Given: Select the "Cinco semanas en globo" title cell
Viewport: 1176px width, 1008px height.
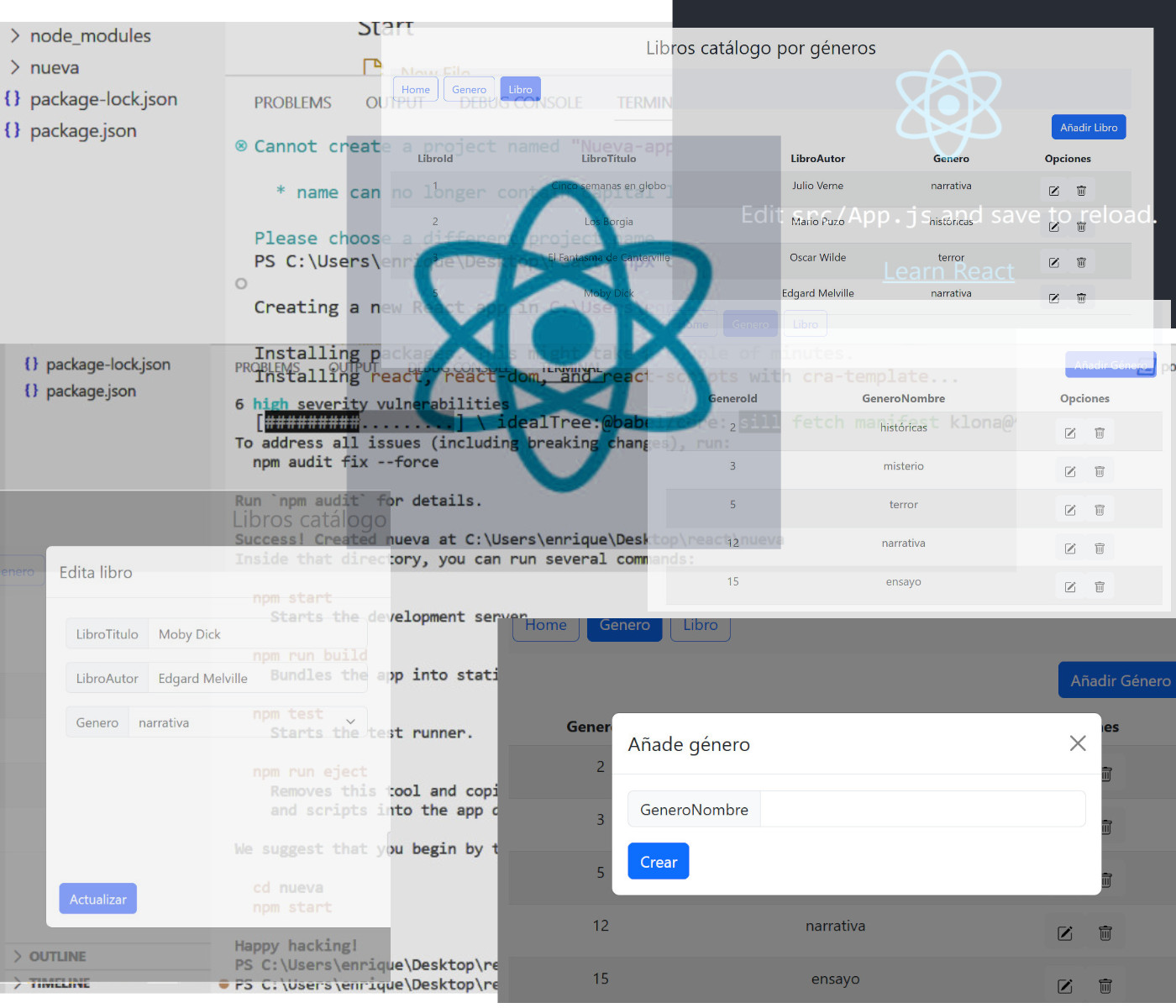Looking at the screenshot, I should pos(609,186).
